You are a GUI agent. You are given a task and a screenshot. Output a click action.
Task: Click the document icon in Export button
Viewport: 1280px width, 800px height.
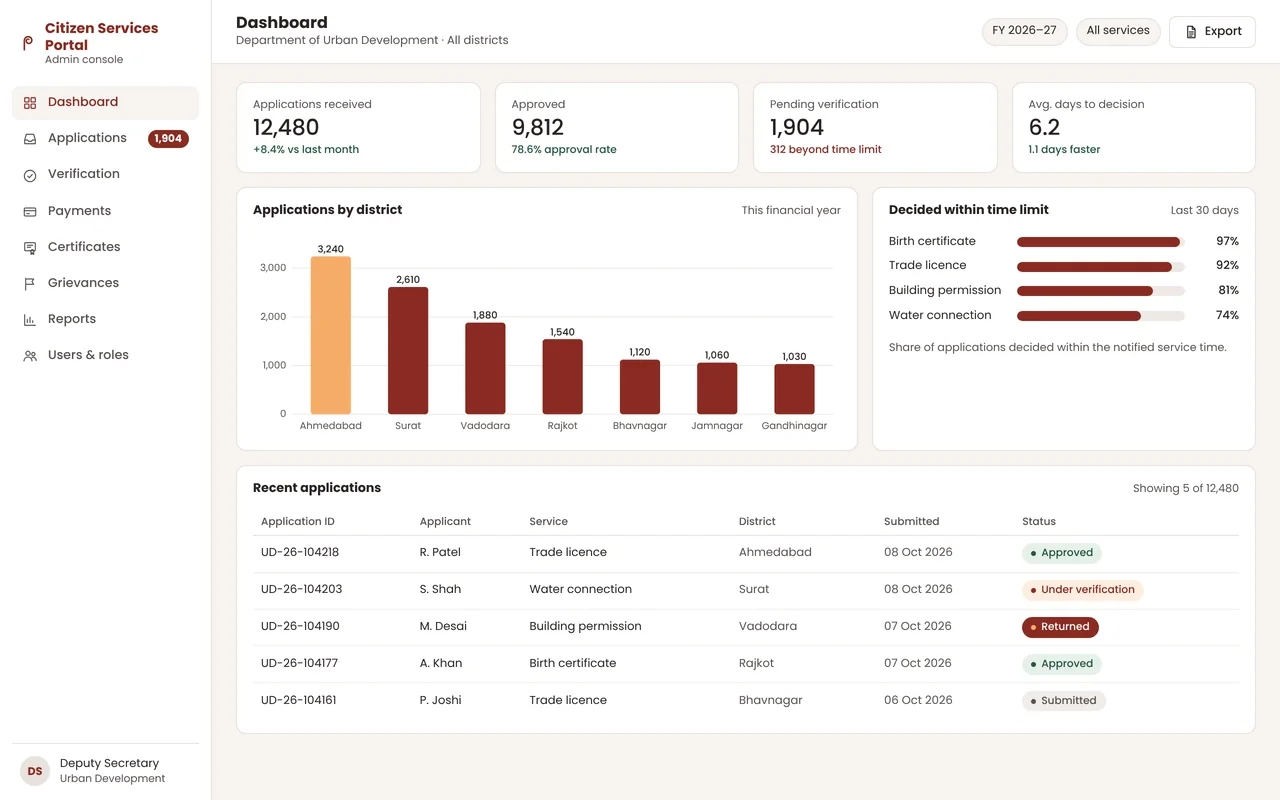point(1191,32)
